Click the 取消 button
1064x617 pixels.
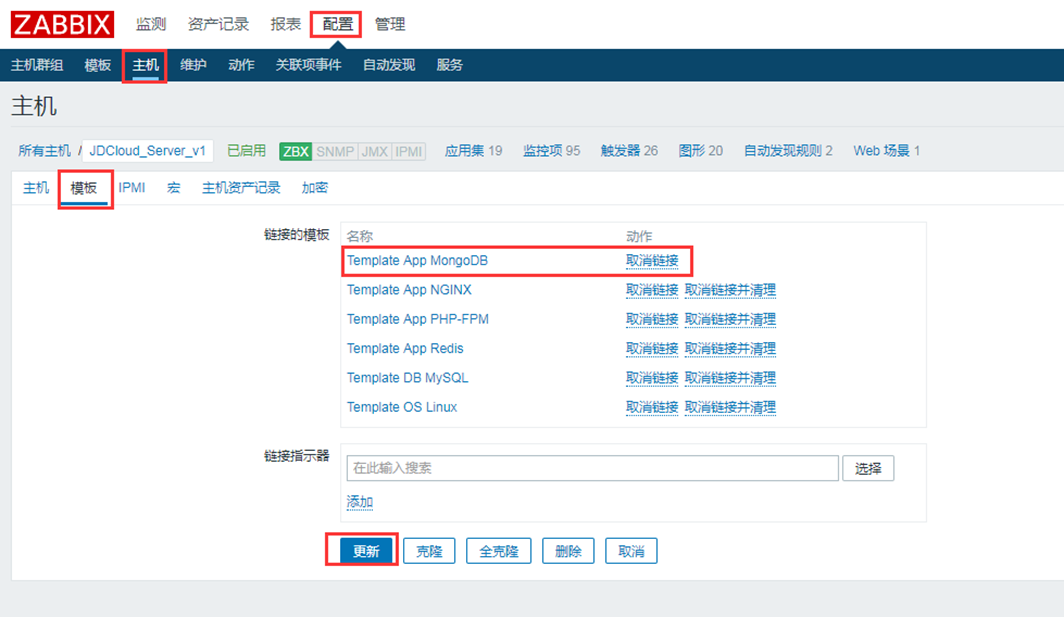click(631, 551)
